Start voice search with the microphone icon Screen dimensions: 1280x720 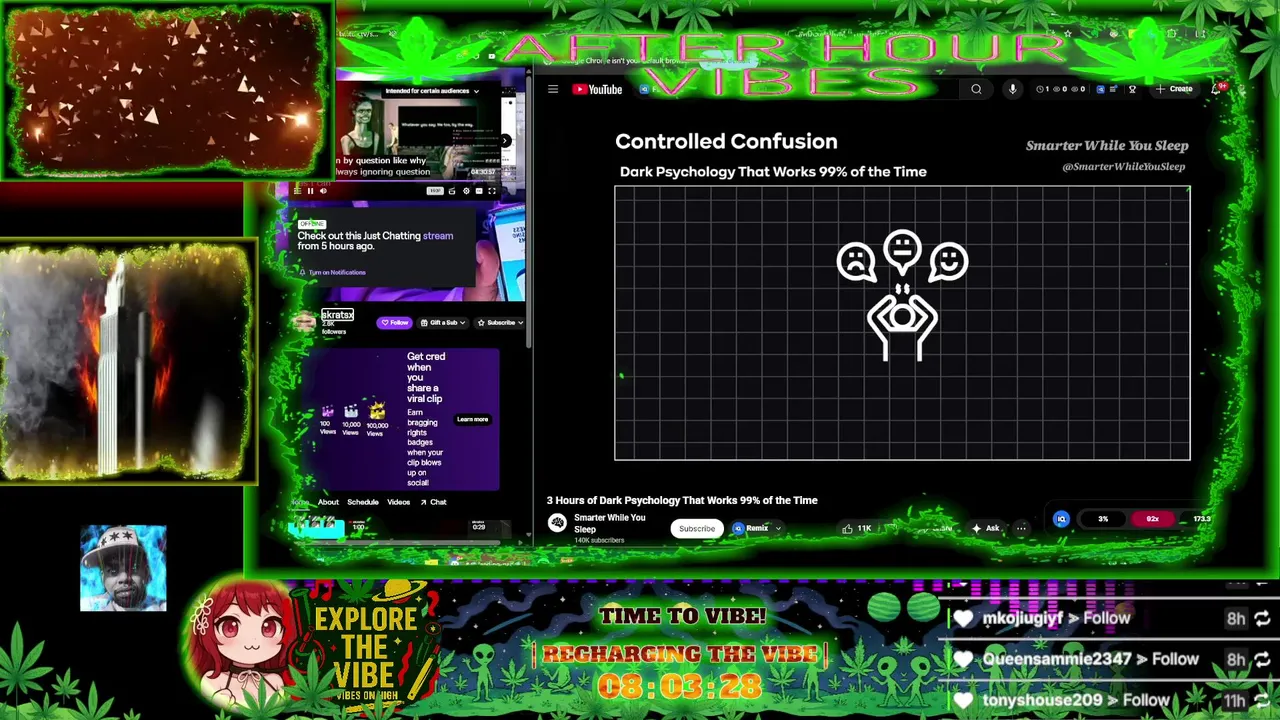(1012, 89)
